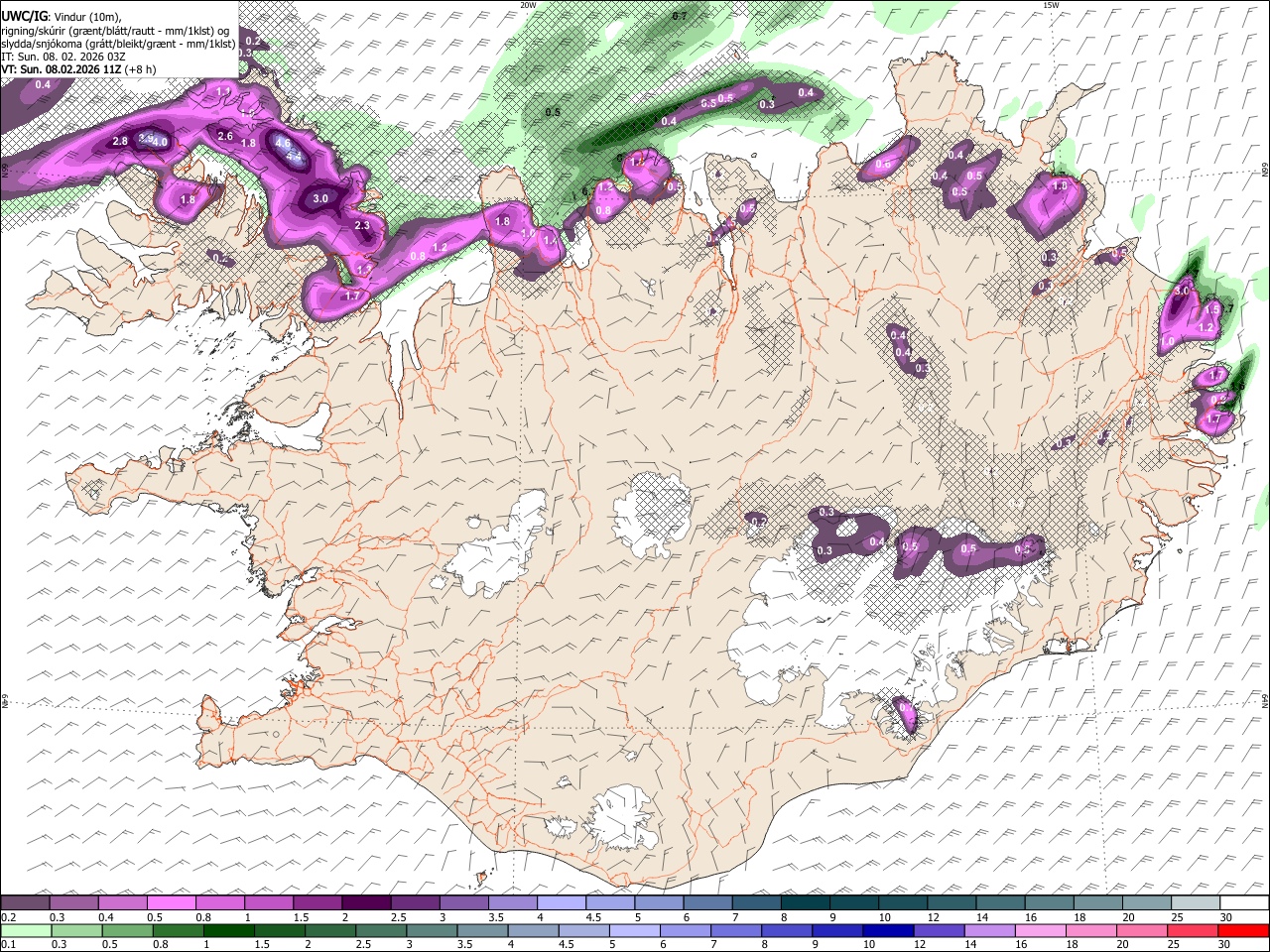Viewport: 1270px width, 952px height.
Task: Click the 2.8 precipitation value label
Action: (120, 142)
